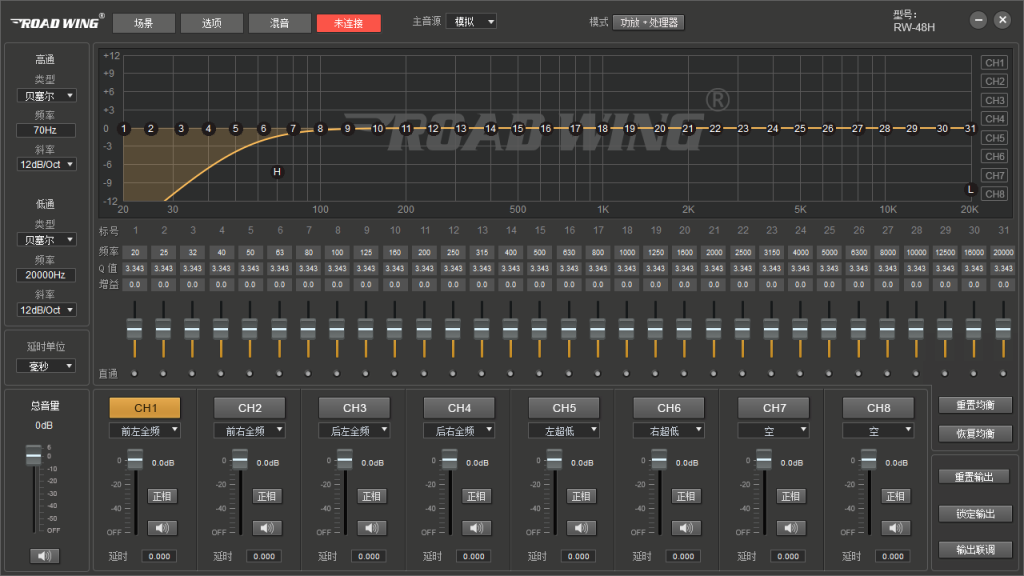Image resolution: width=1024 pixels, height=576 pixels.
Task: Mute the CH2 output speaker icon
Action: (266, 528)
